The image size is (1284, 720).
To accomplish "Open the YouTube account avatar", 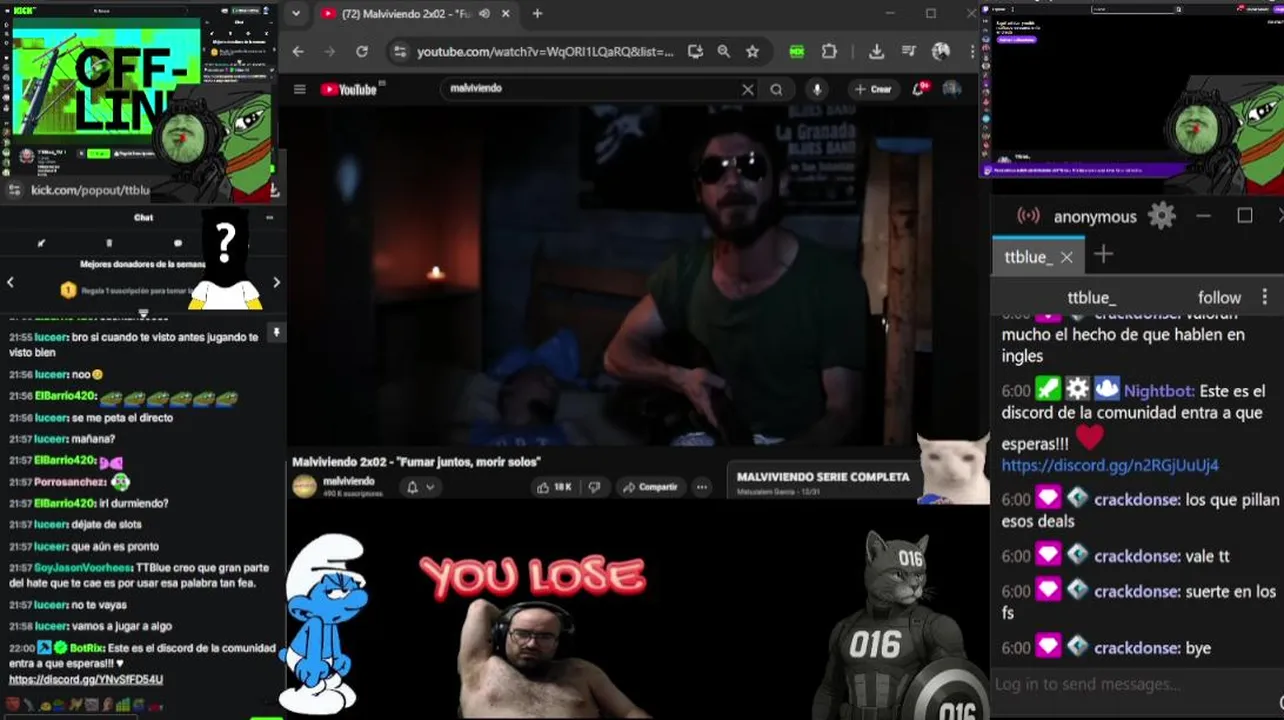I will 952,89.
